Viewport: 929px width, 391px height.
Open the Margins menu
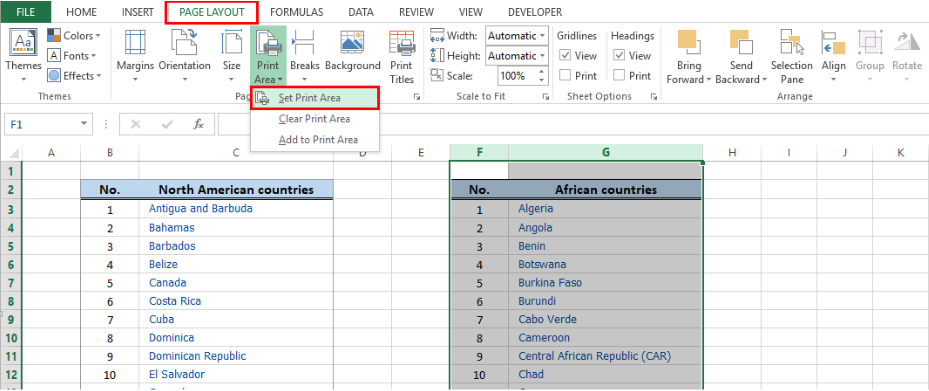135,56
